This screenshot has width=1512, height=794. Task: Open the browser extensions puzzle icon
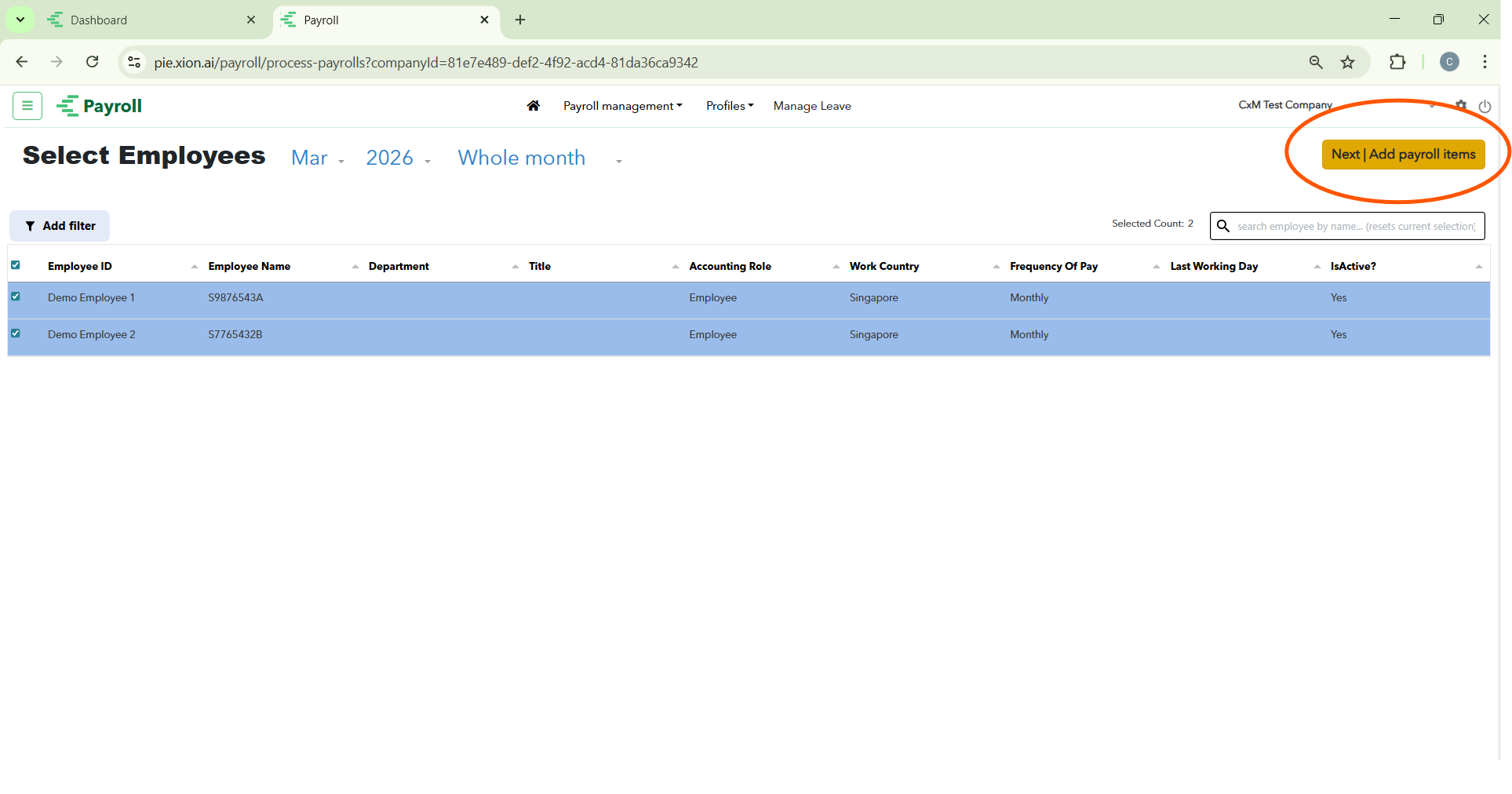tap(1397, 63)
